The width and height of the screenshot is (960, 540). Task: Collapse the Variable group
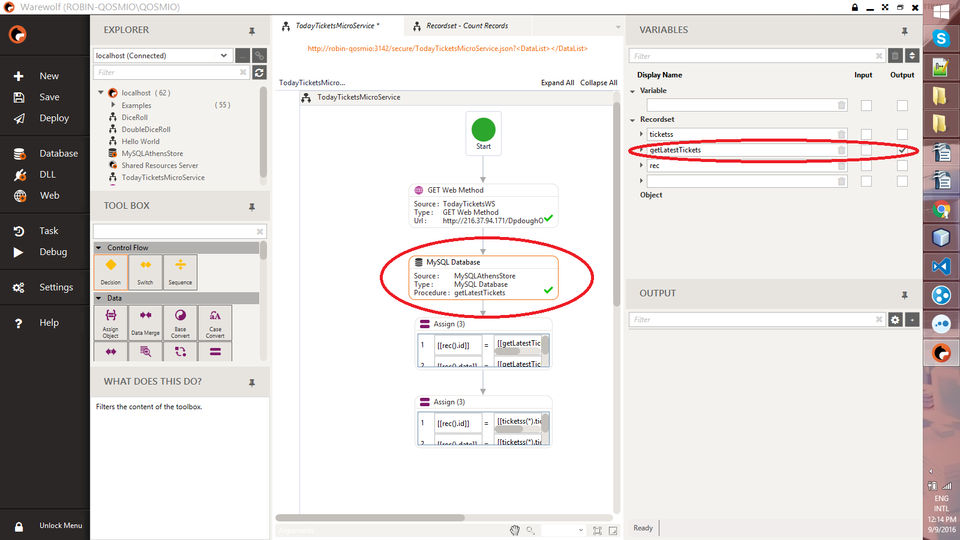coord(633,91)
